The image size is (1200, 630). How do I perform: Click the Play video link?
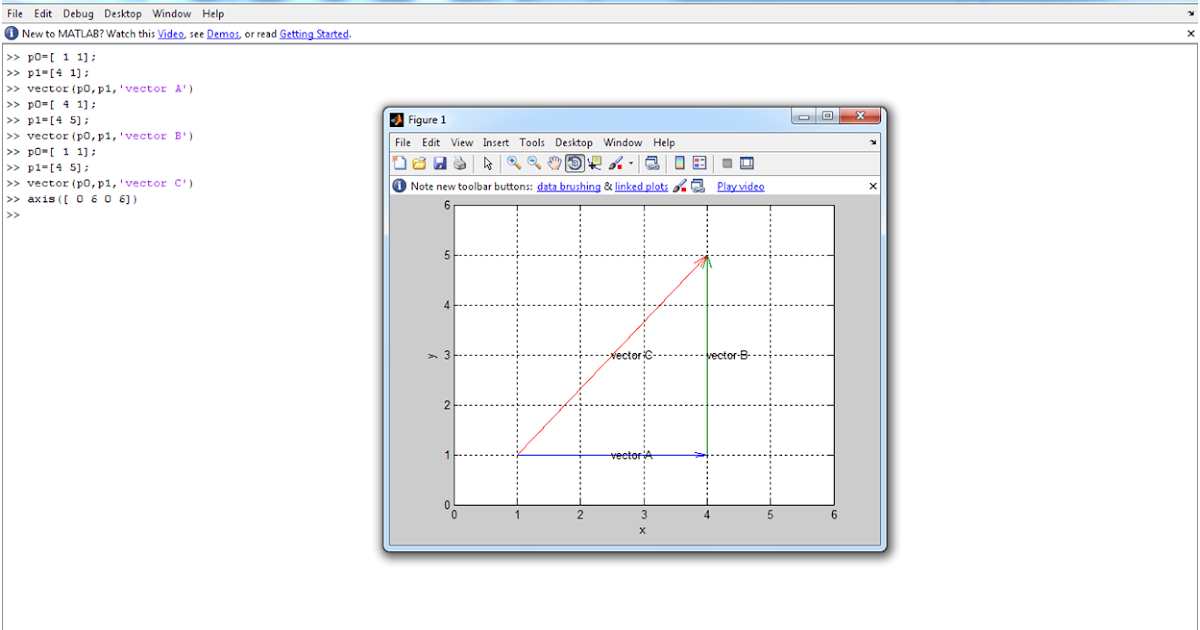tap(740, 186)
